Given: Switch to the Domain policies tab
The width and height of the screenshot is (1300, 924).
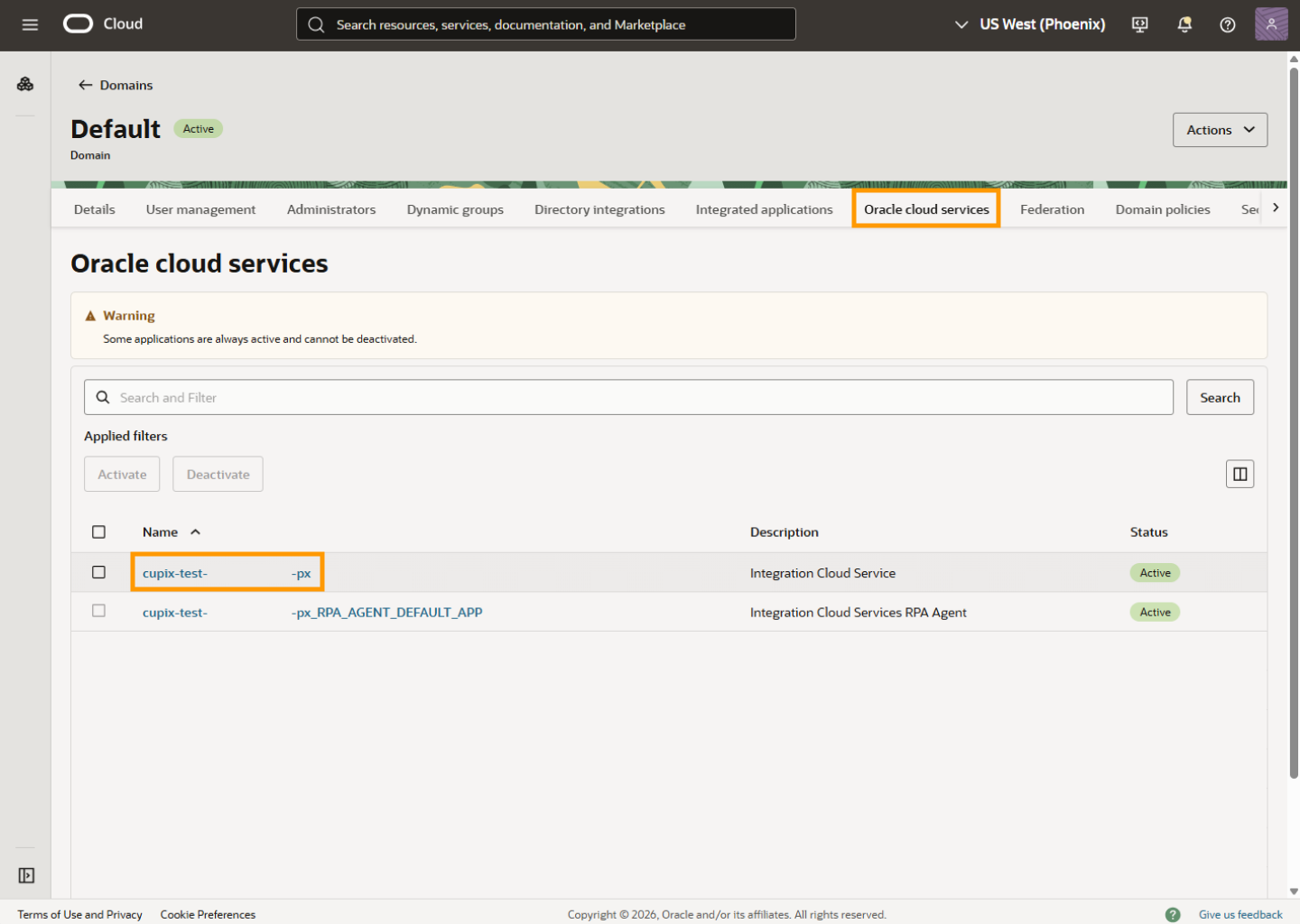Looking at the screenshot, I should [x=1163, y=209].
